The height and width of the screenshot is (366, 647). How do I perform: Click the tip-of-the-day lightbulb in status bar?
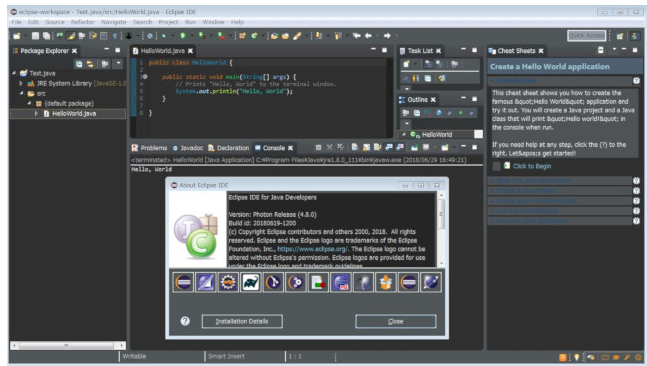[x=576, y=357]
